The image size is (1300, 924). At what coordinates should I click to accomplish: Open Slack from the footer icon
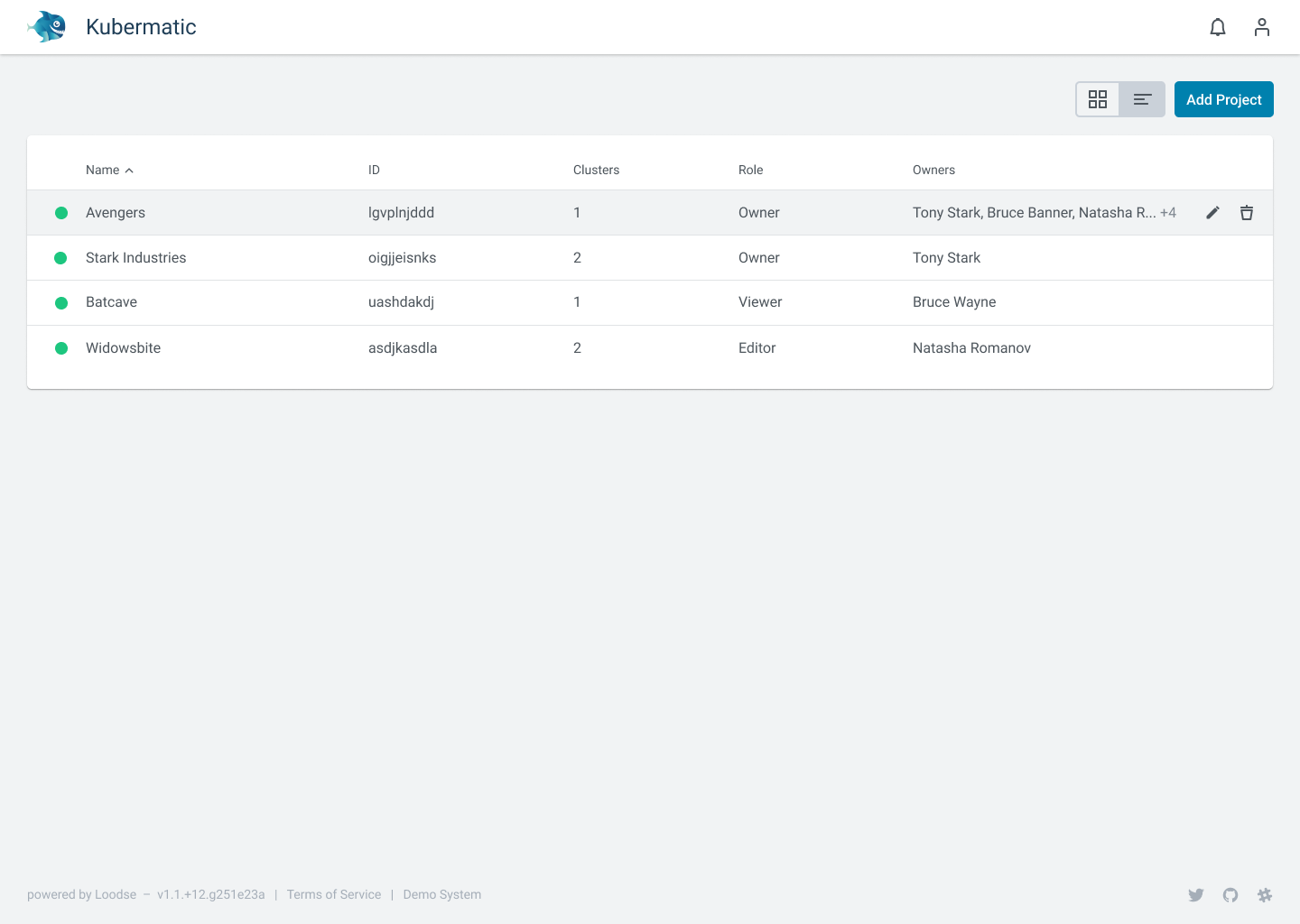click(x=1265, y=894)
